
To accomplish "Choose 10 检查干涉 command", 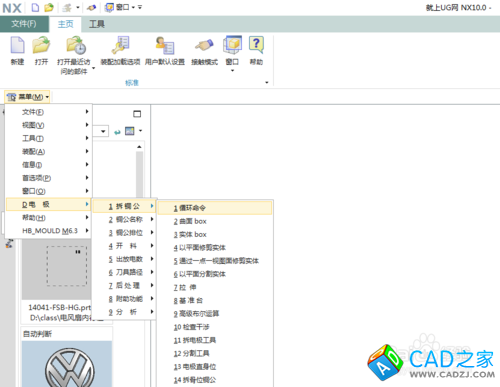I will [x=215, y=327].
